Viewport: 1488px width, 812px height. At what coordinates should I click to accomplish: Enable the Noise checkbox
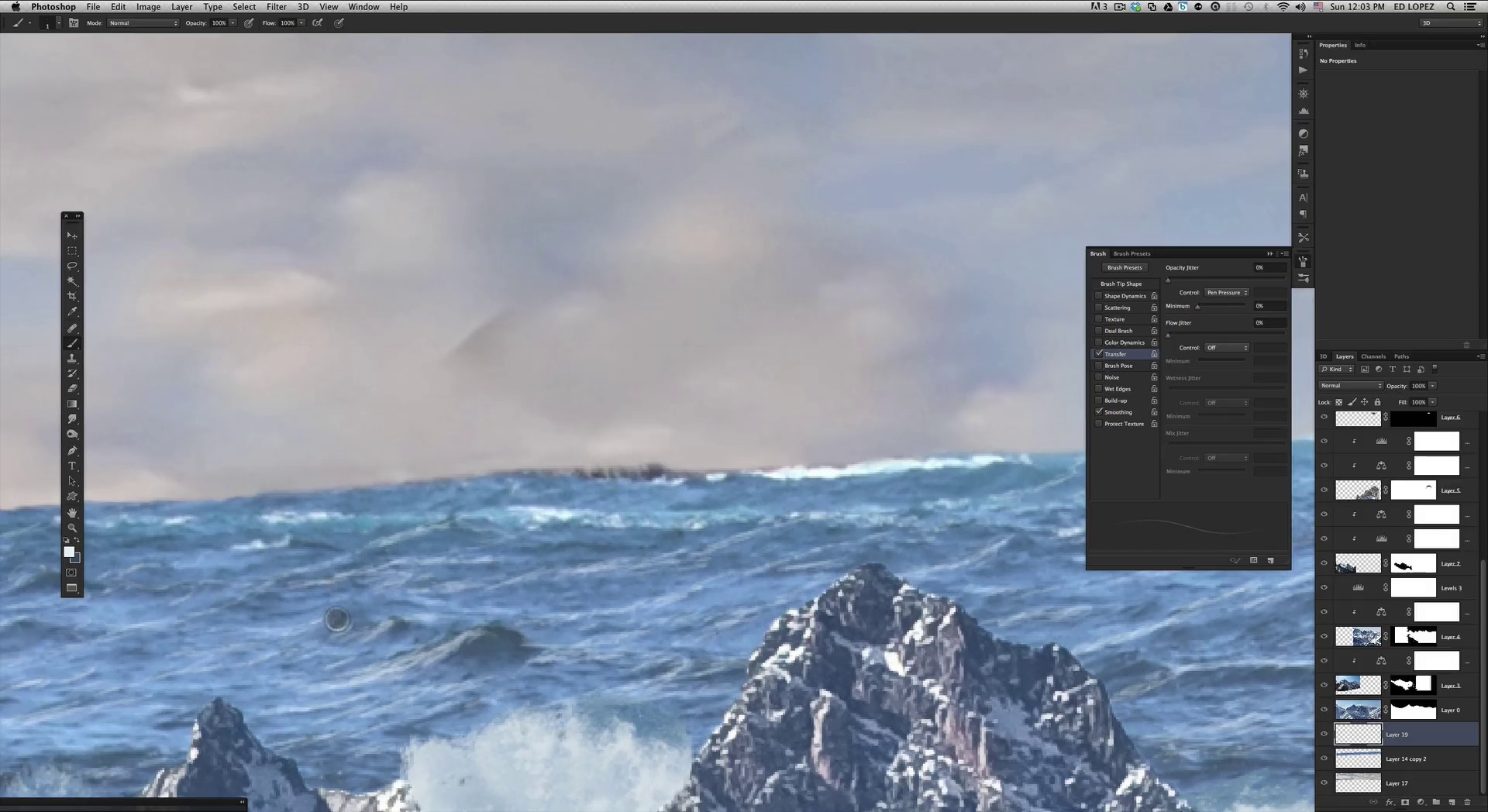pos(1098,377)
